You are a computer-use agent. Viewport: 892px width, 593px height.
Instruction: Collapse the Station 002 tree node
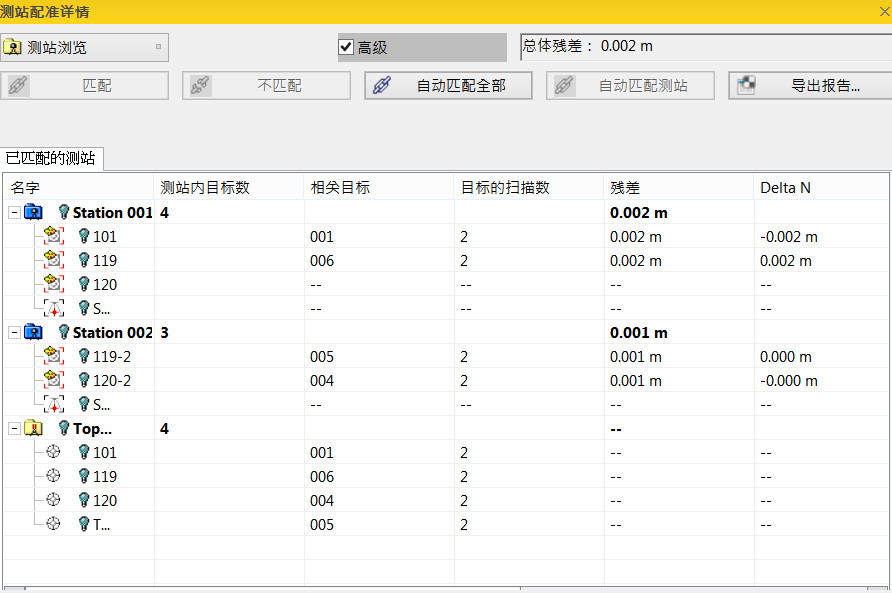pos(13,332)
